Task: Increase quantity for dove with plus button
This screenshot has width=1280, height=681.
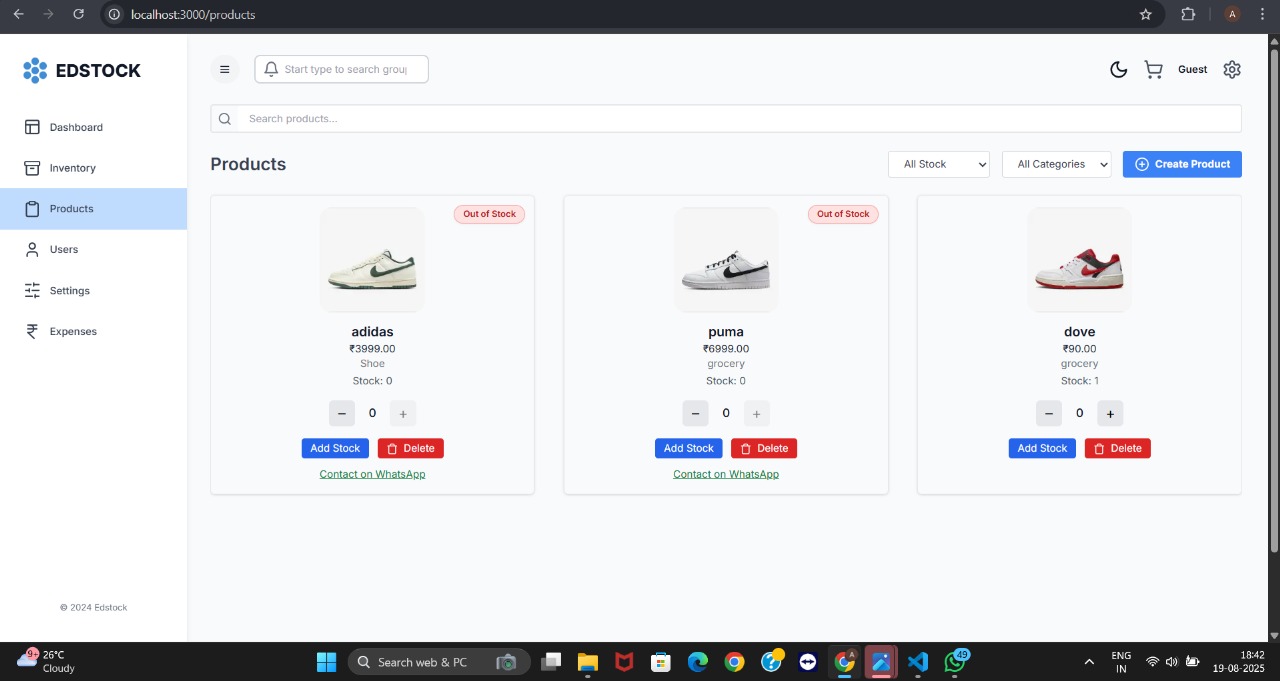Action: click(1110, 413)
